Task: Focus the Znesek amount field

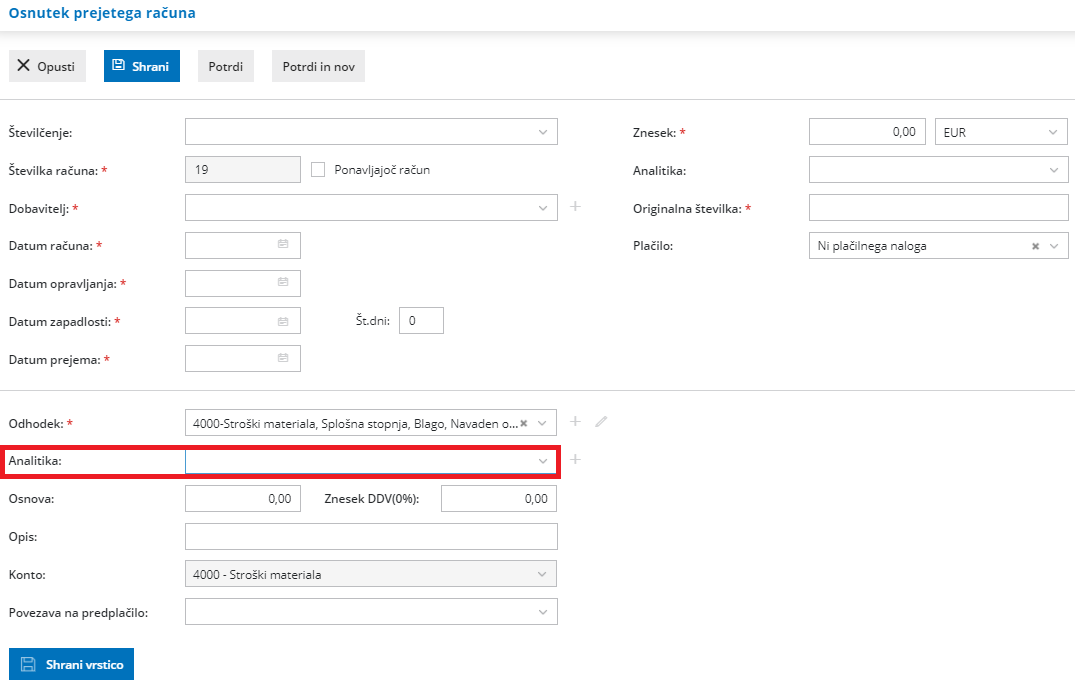Action: pyautogui.click(x=867, y=132)
